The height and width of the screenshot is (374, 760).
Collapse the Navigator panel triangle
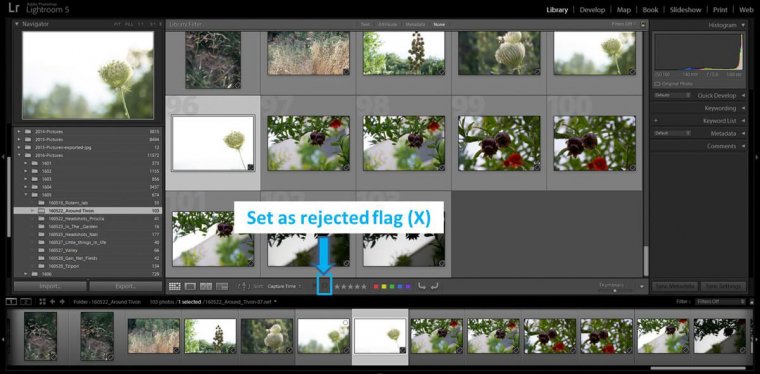pos(16,24)
